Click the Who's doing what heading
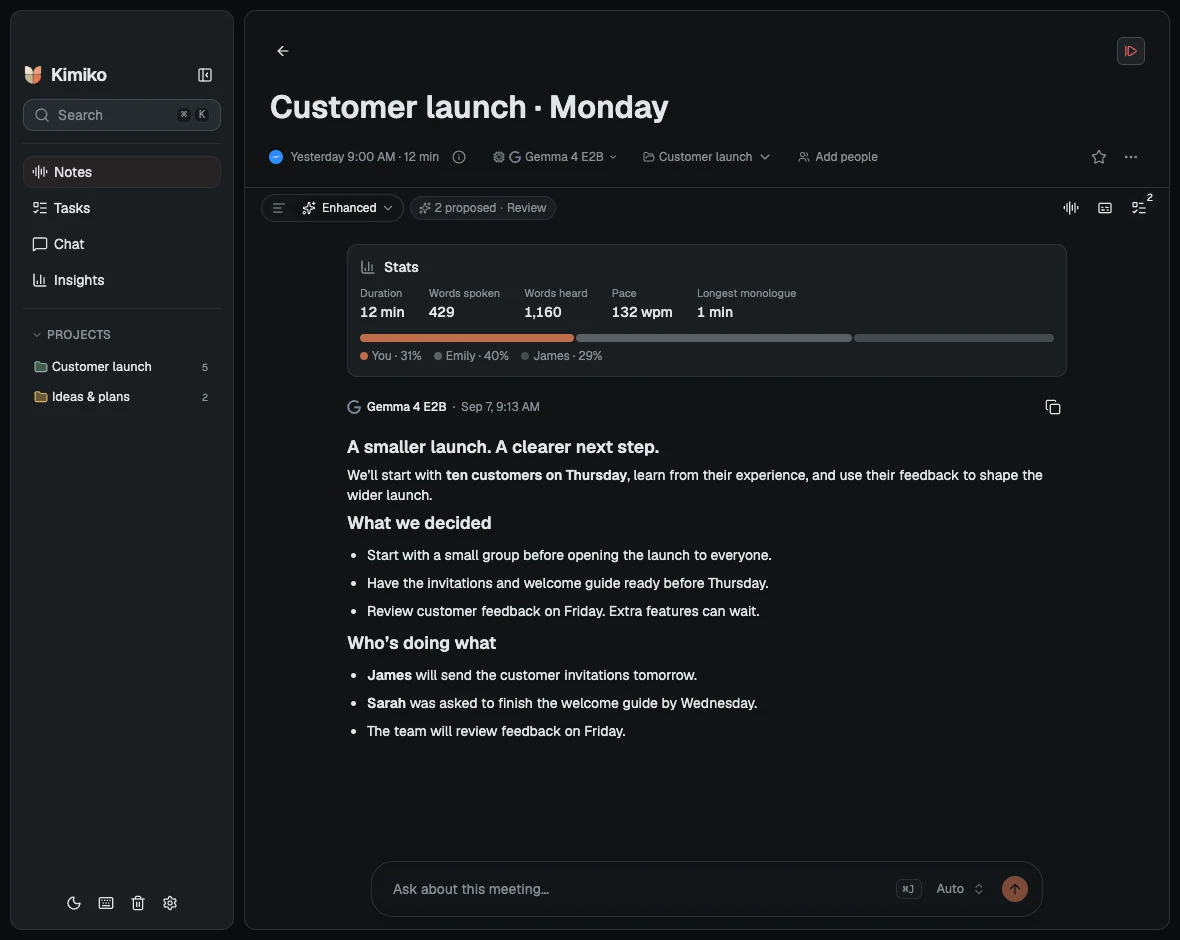Viewport: 1180px width, 940px height. point(421,643)
